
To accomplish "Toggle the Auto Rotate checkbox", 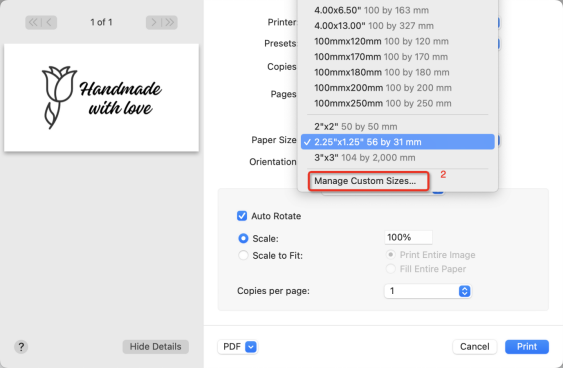I will (x=242, y=216).
